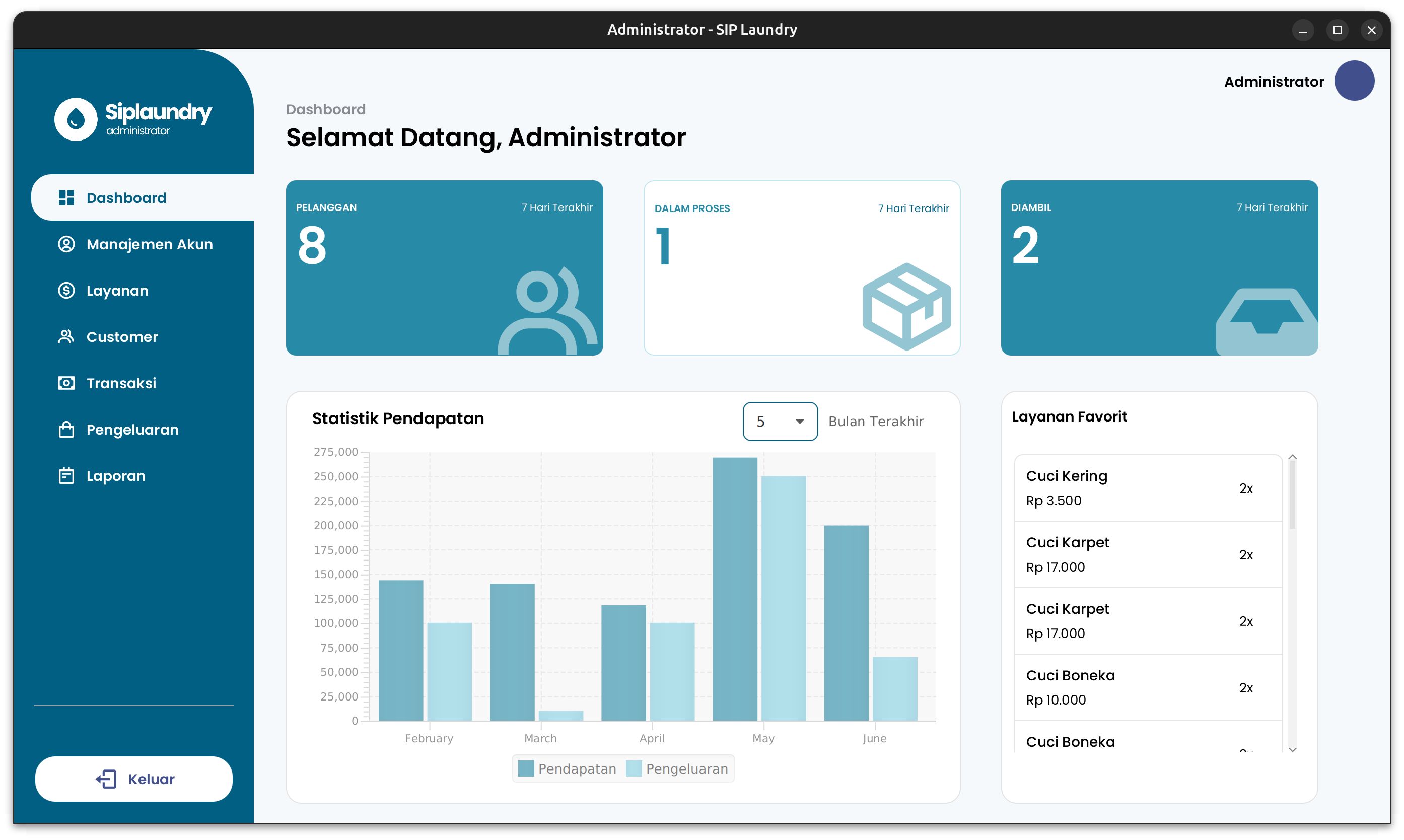The image size is (1404, 840).
Task: Click the Bulan Terakhir label
Action: 875,421
